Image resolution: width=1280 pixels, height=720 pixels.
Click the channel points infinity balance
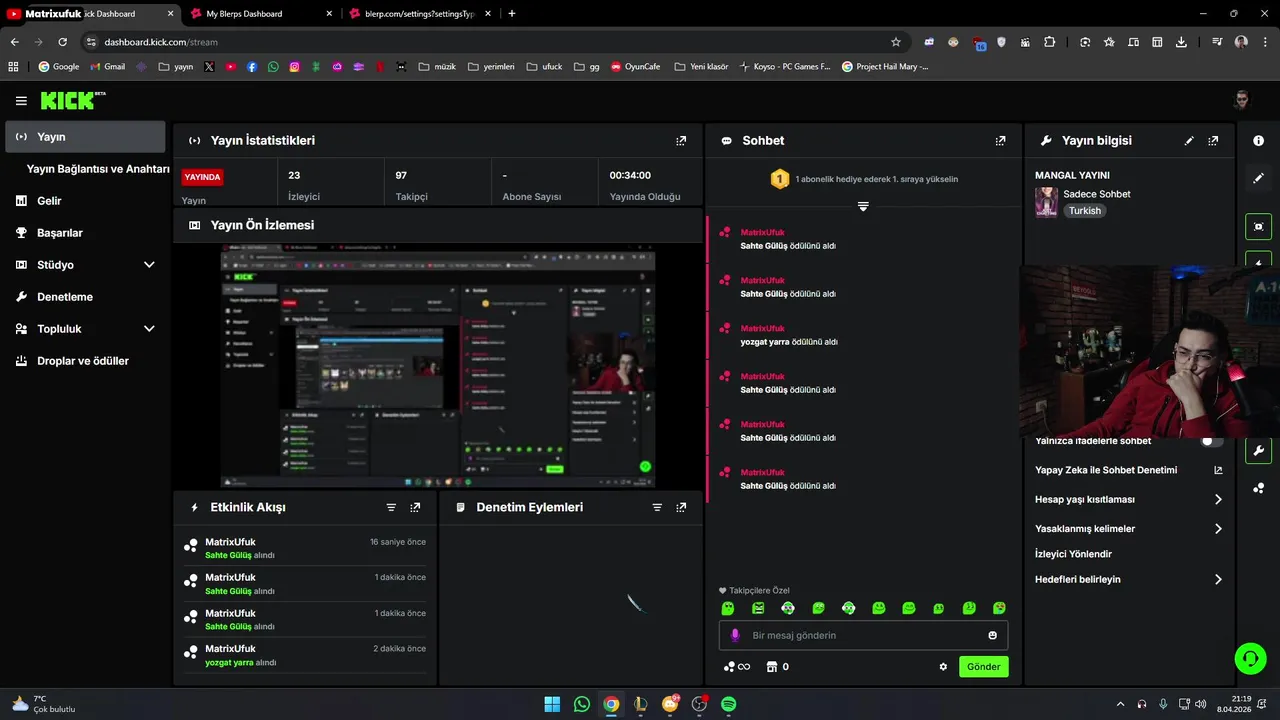click(736, 667)
